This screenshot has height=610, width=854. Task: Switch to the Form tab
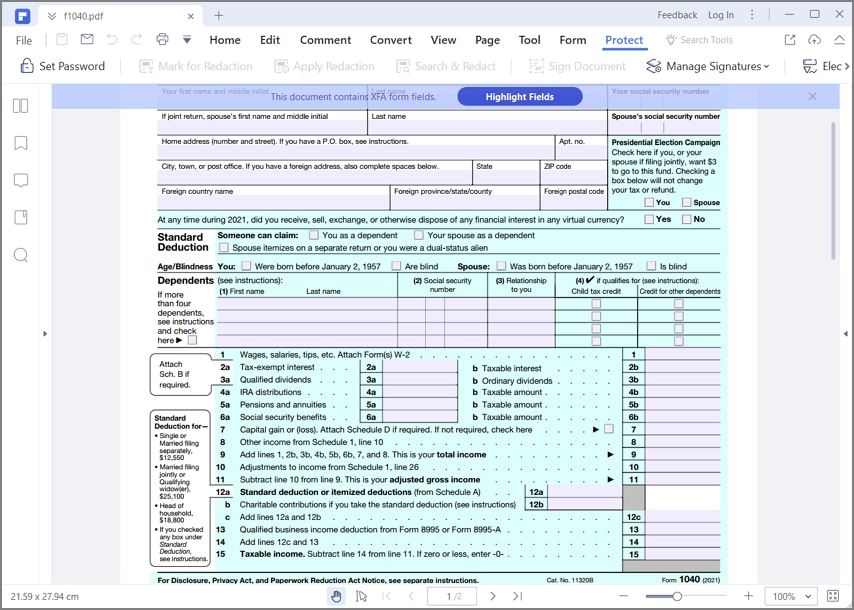click(572, 40)
